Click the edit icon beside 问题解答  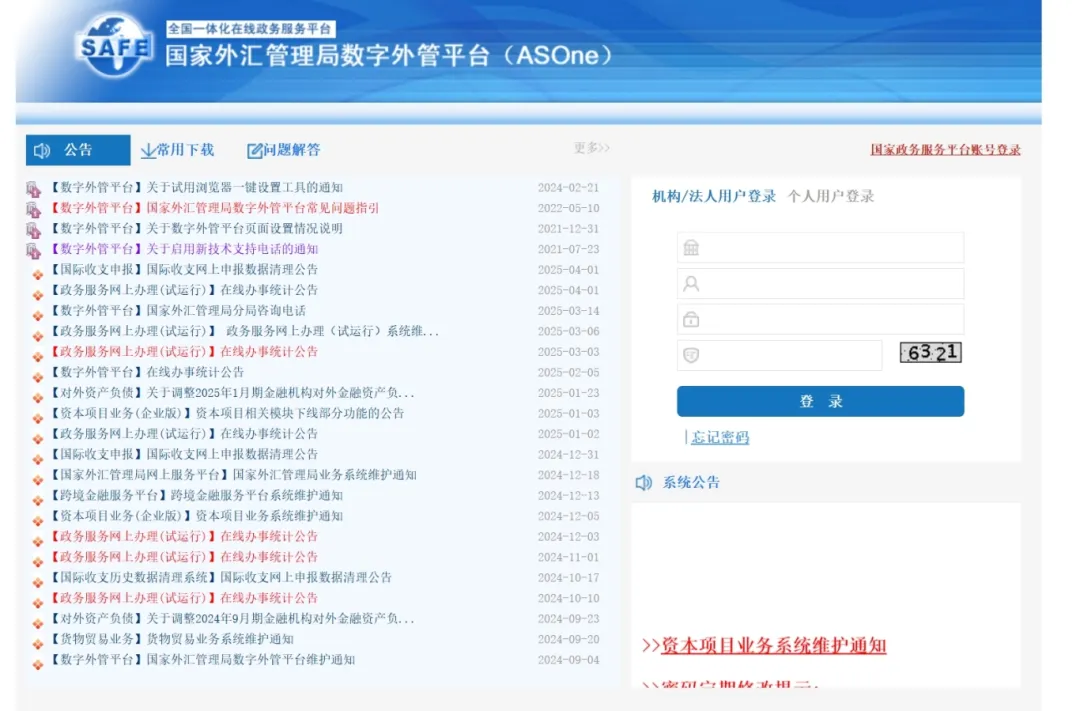point(255,151)
